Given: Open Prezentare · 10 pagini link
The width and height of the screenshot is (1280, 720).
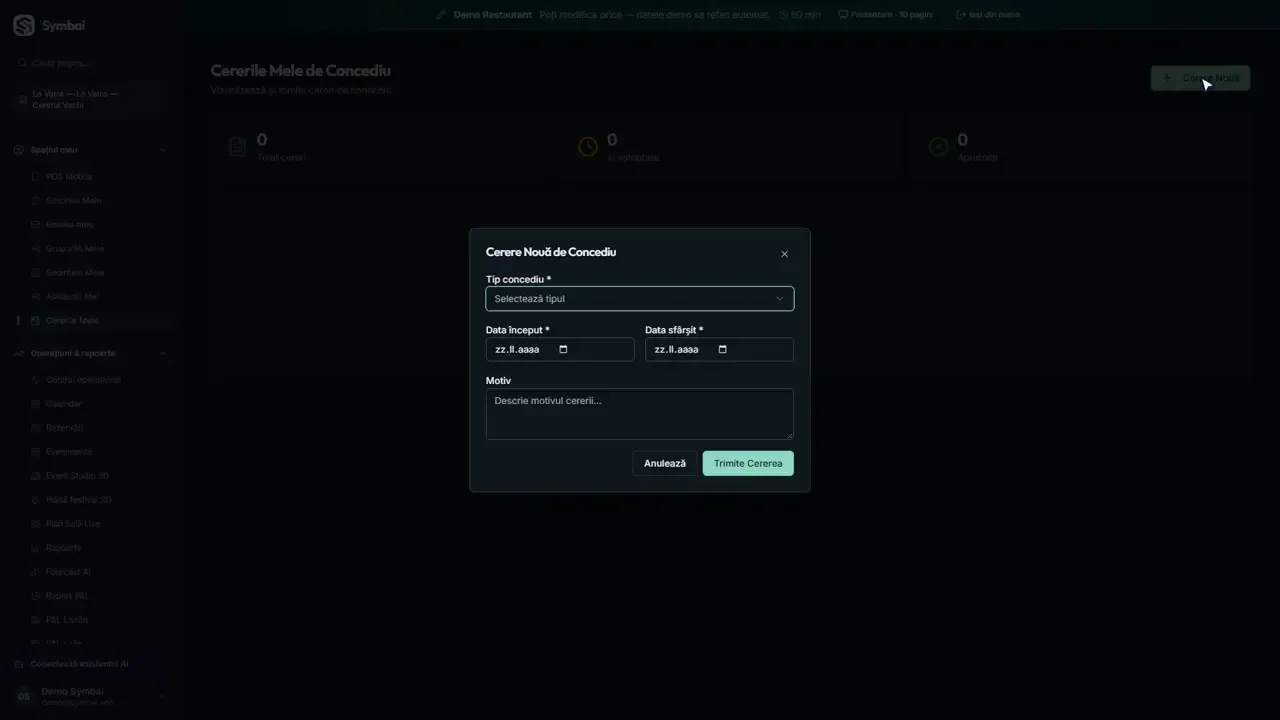Looking at the screenshot, I should pos(886,15).
